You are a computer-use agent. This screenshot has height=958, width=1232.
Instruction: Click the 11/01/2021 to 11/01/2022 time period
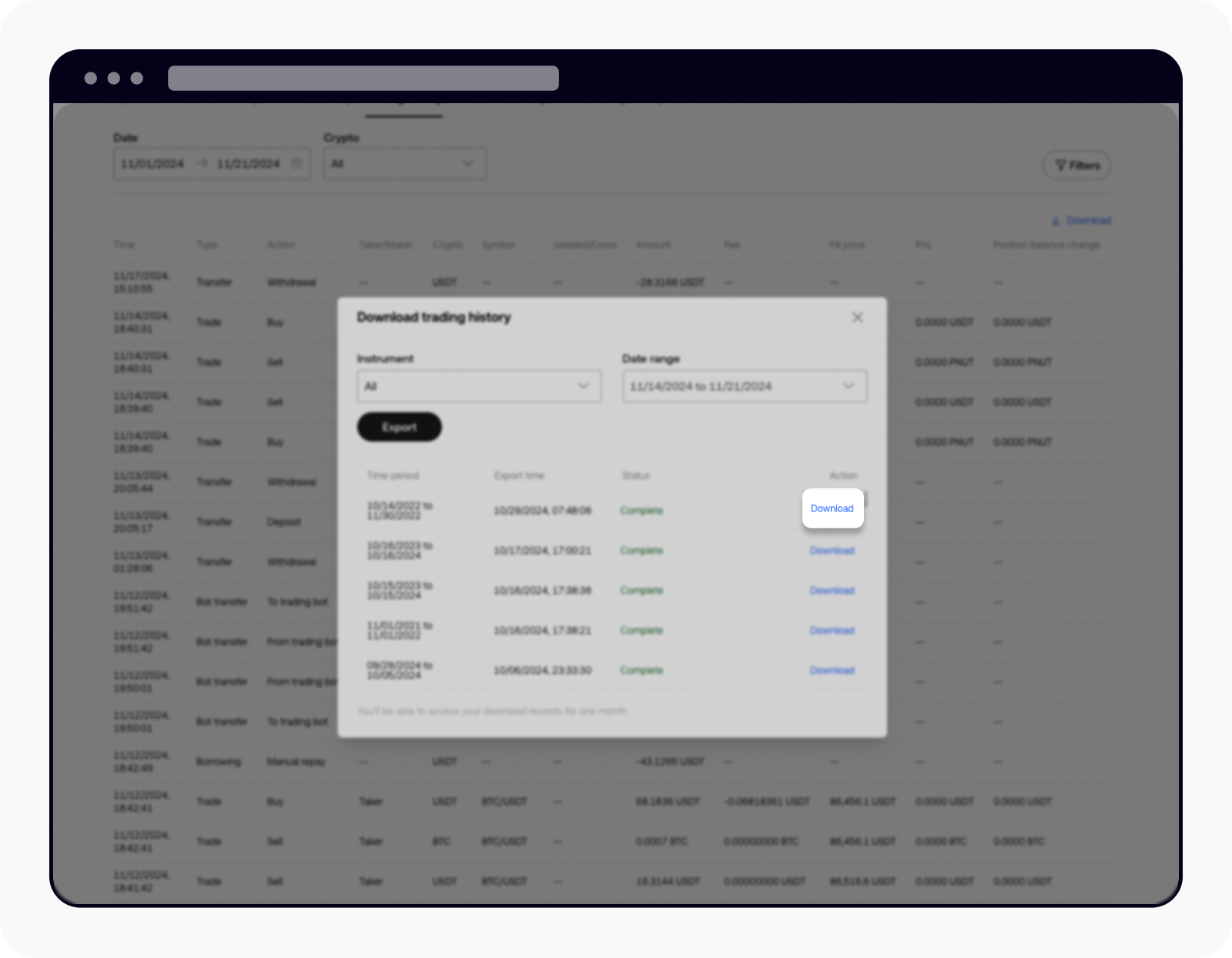coord(400,631)
